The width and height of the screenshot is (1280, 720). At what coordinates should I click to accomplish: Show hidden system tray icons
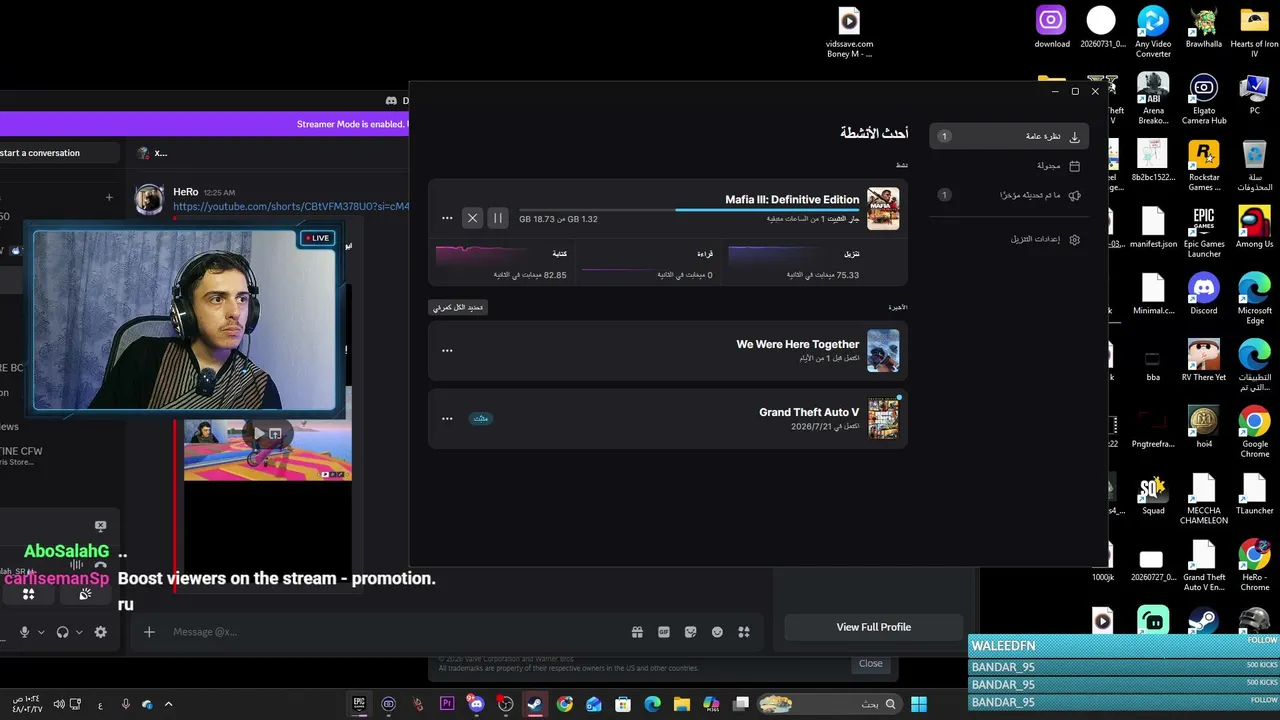tap(168, 704)
